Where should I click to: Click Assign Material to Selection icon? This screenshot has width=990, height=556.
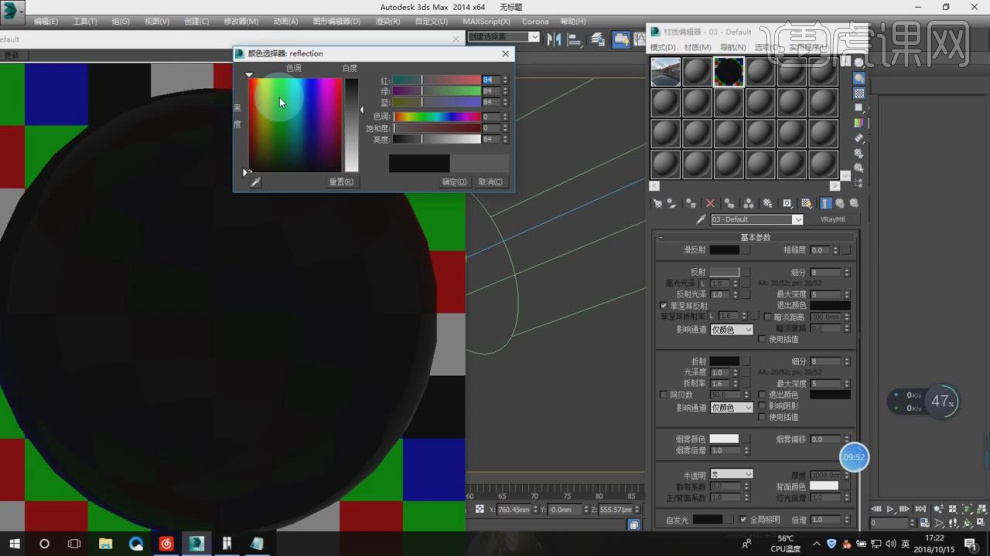691,203
